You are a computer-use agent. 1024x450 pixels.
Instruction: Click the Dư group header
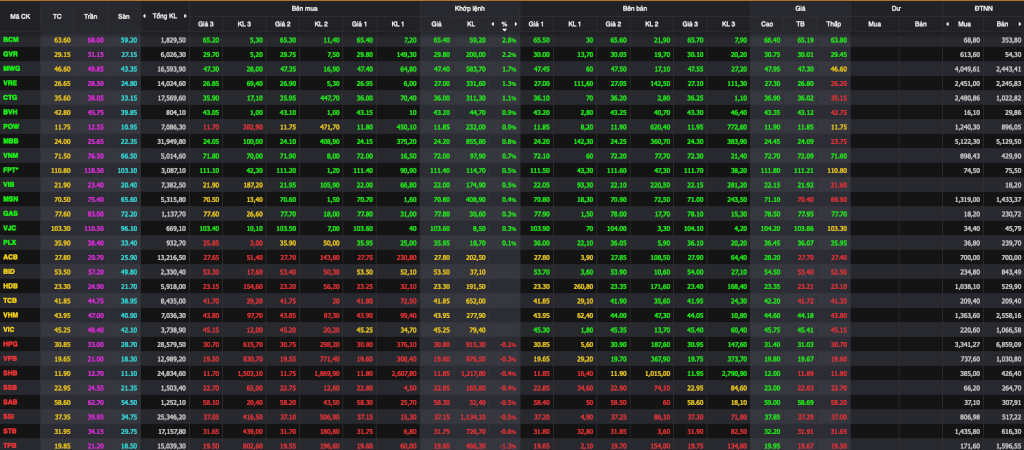pyautogui.click(x=896, y=8)
